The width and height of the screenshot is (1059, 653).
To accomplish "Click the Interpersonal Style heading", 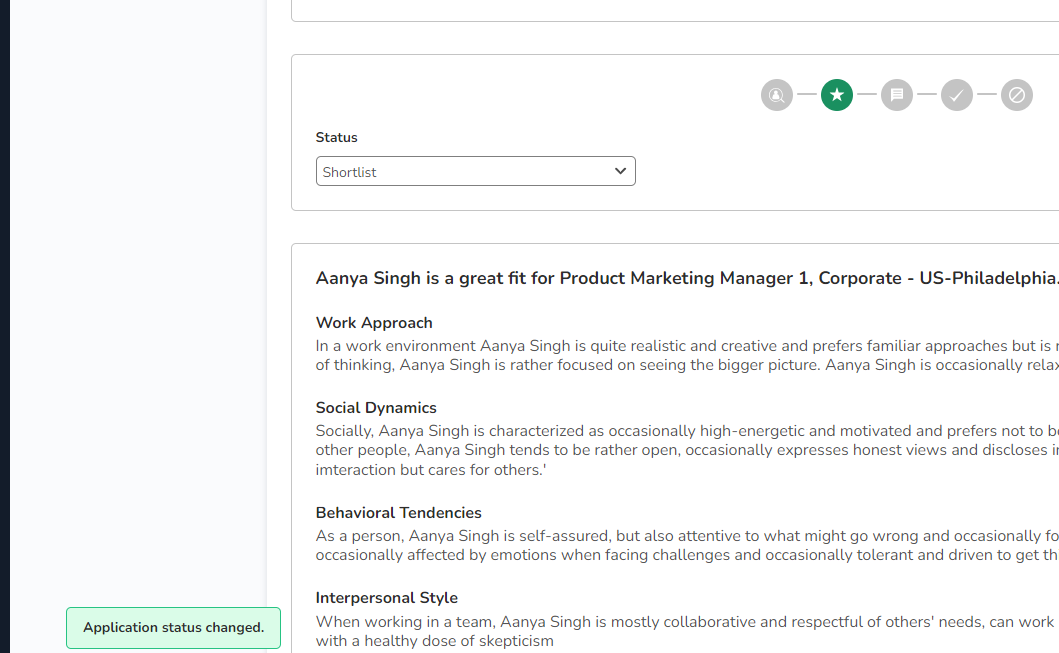I will [386, 598].
